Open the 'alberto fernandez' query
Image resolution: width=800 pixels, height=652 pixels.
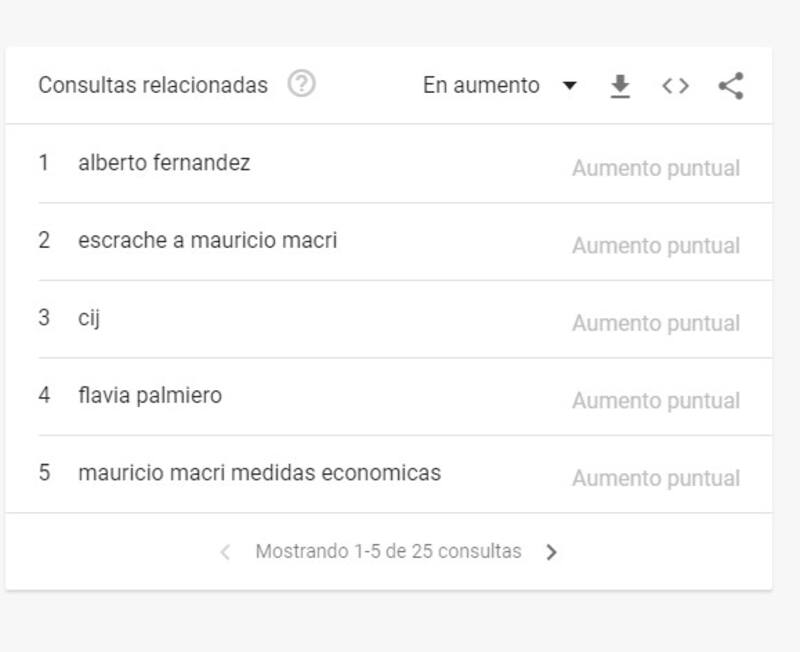(164, 162)
